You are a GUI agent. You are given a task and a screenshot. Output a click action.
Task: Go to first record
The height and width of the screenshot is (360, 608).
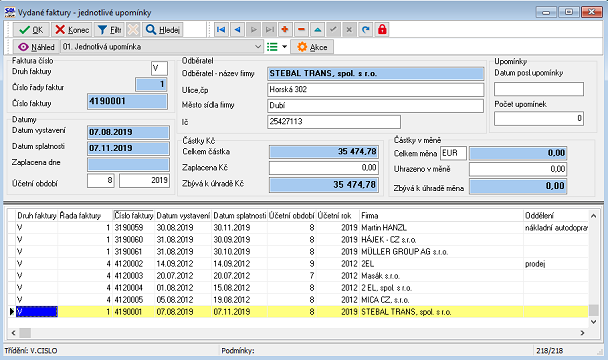click(x=221, y=29)
